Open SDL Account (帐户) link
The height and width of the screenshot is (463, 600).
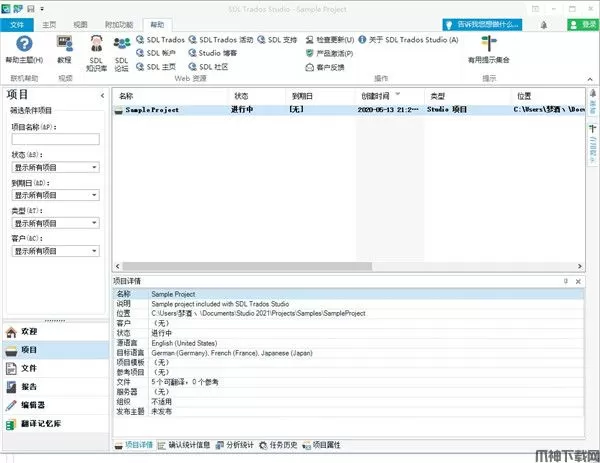[156, 53]
